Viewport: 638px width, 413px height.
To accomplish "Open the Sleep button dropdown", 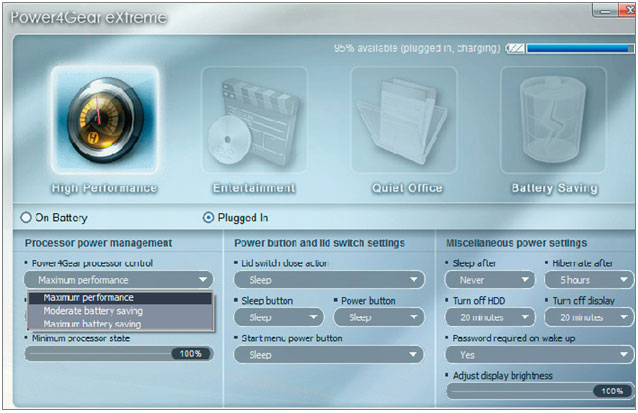I will [x=279, y=317].
